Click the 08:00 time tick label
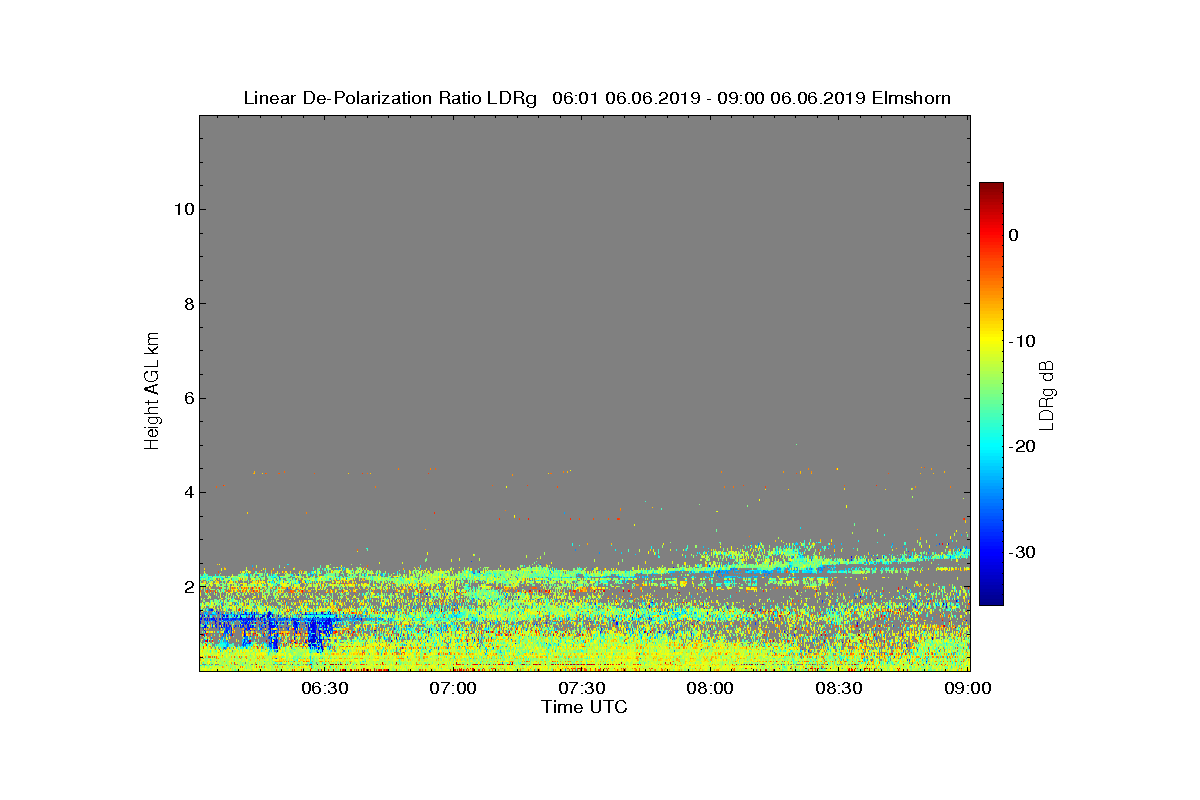The height and width of the screenshot is (800, 1200). (711, 688)
